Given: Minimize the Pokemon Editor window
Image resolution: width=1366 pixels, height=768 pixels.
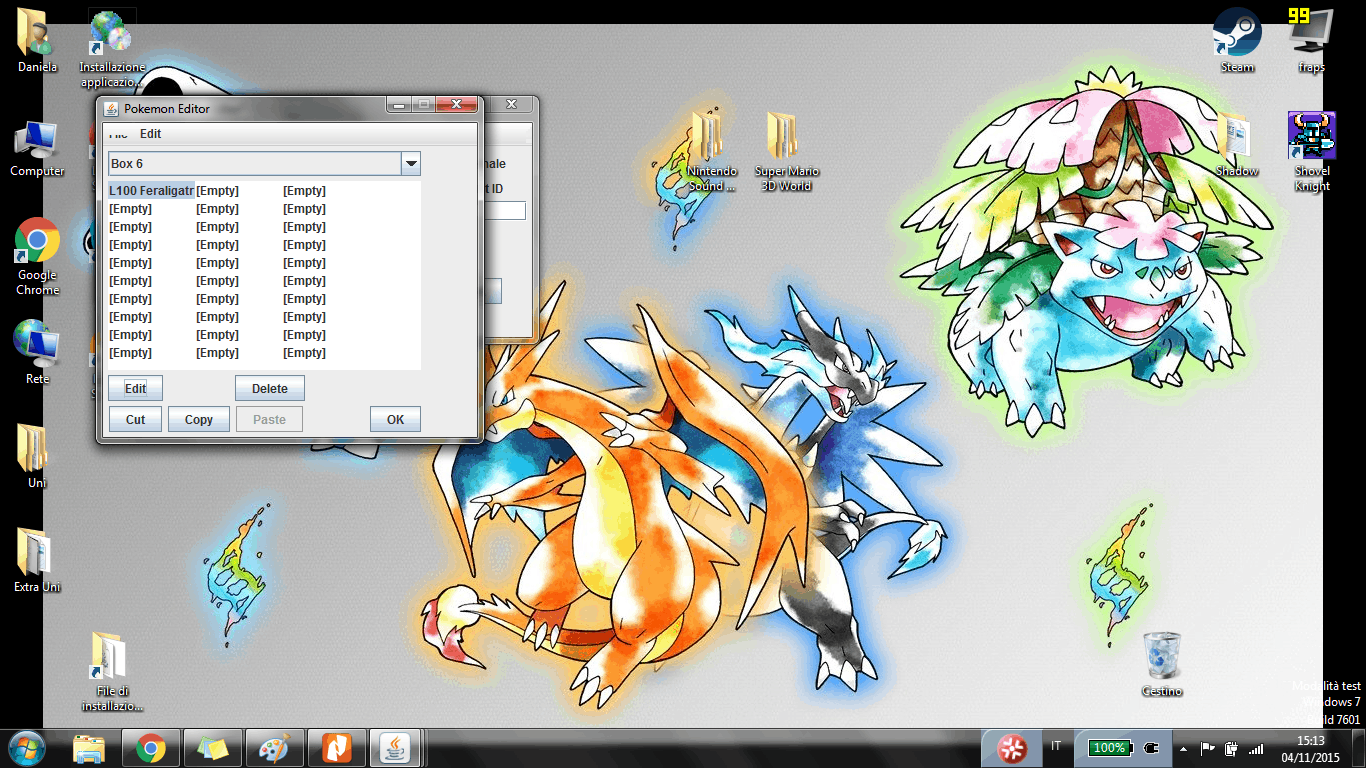Looking at the screenshot, I should (399, 105).
